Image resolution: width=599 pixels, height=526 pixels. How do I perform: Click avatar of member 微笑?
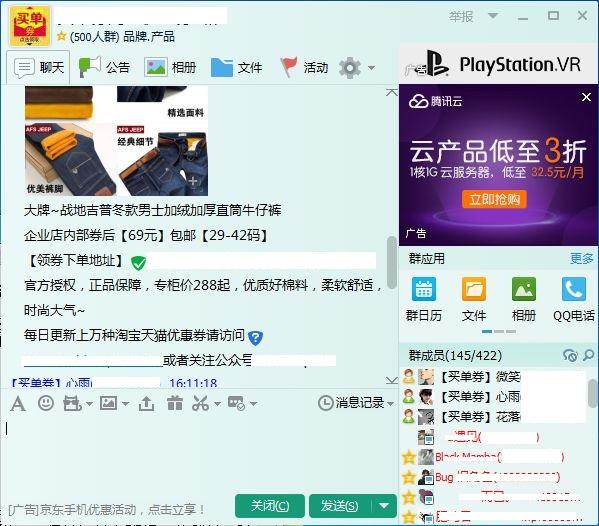click(x=426, y=377)
